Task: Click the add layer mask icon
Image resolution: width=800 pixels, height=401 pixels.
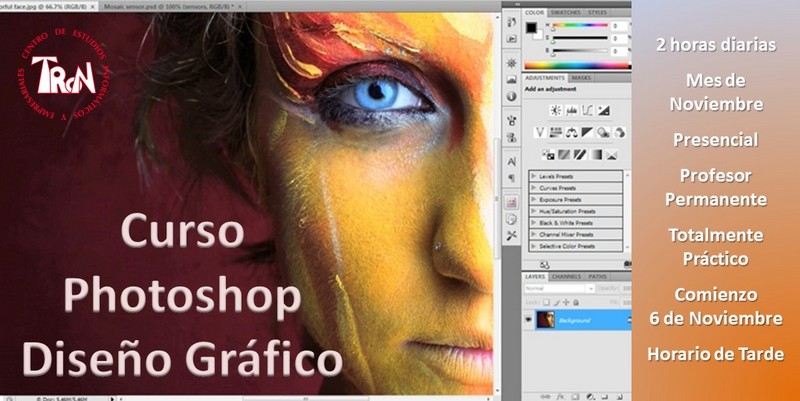Action: [575, 396]
